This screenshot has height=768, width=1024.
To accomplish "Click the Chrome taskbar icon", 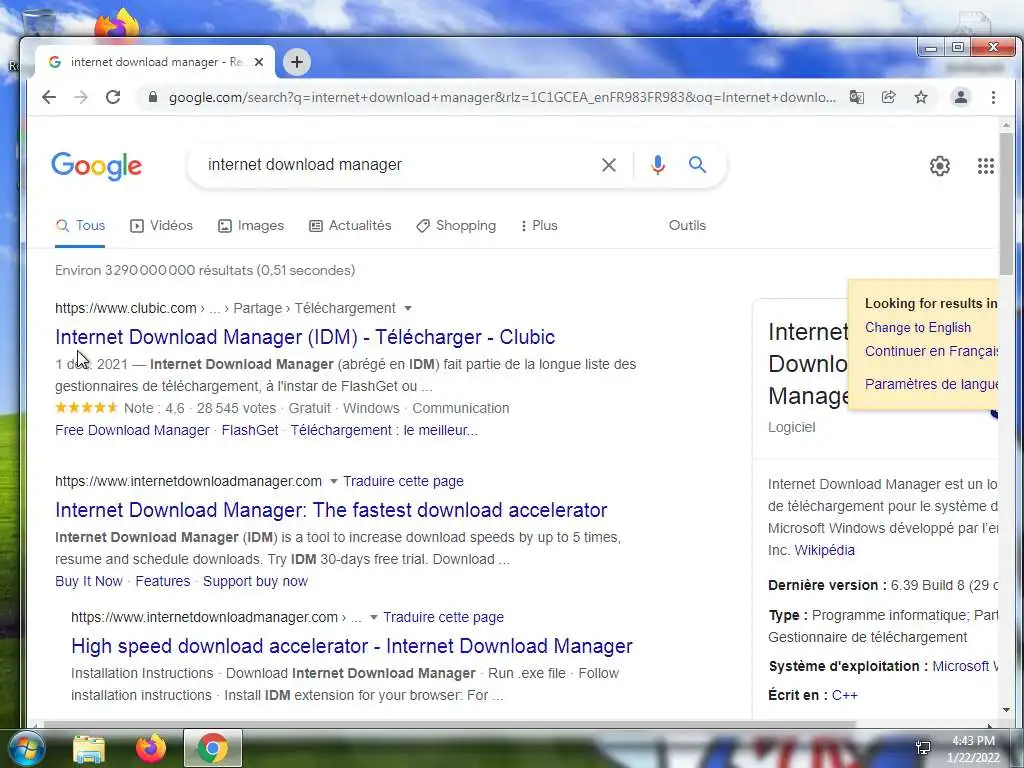I will [213, 748].
